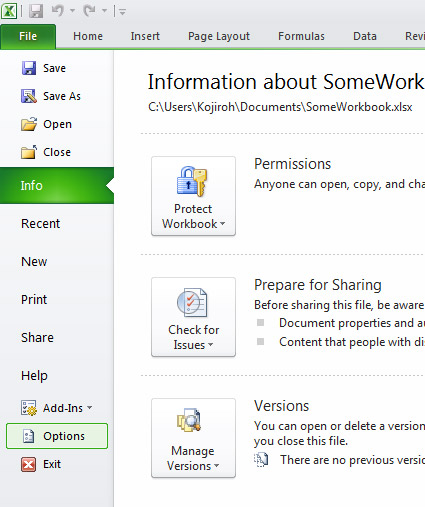
Task: Switch to the Page Layout tab
Action: [219, 36]
